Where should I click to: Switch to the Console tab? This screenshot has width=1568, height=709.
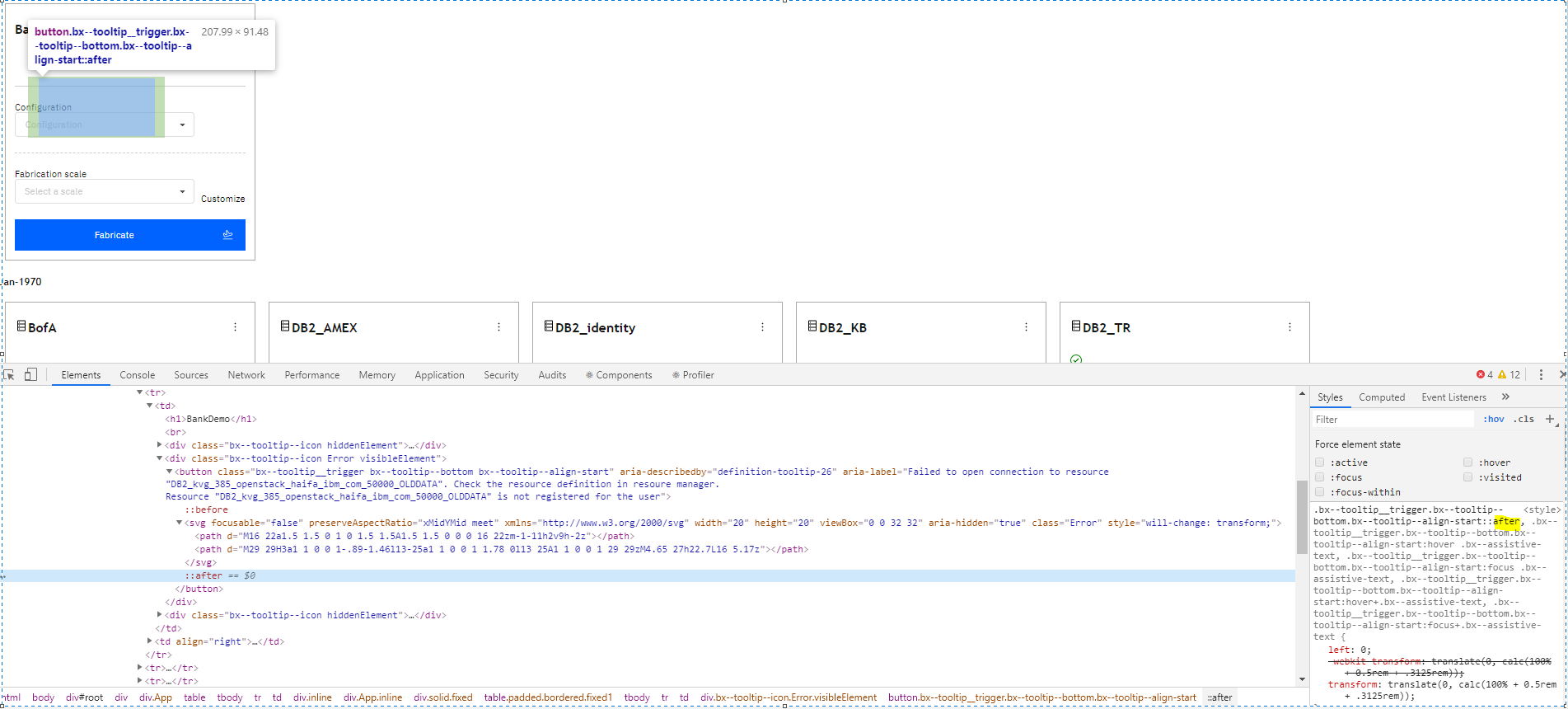coord(137,374)
